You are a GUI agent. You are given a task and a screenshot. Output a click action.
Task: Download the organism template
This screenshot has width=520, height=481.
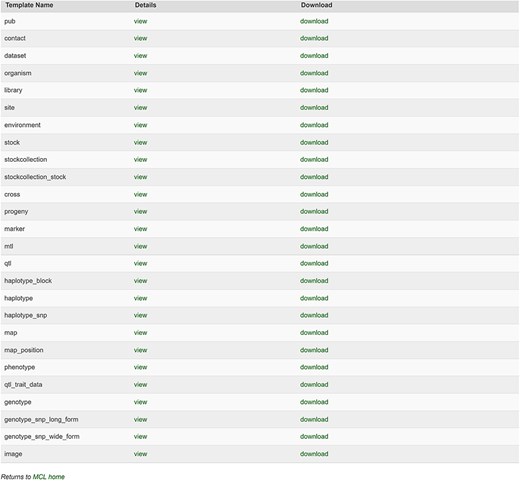pyautogui.click(x=314, y=73)
